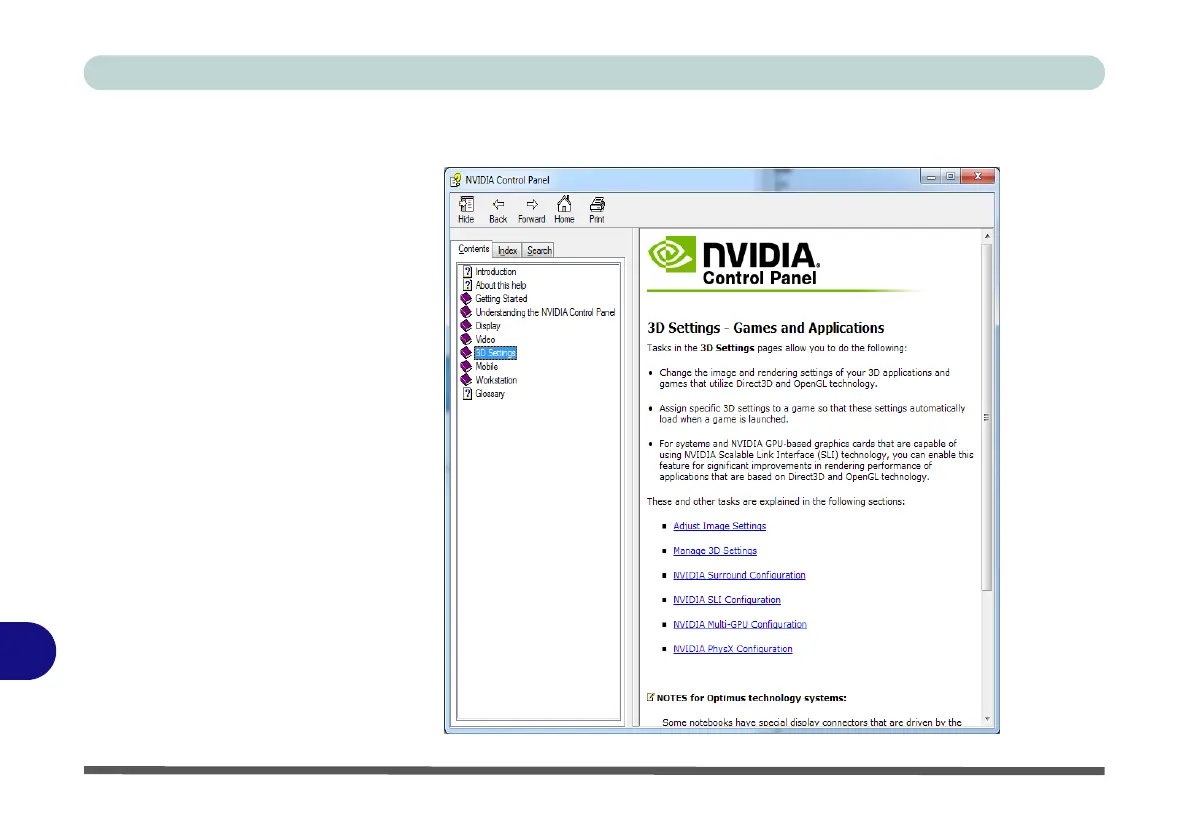Image resolution: width=1190 pixels, height=838 pixels.
Task: Select the Glossary topic label
Action: 490,394
